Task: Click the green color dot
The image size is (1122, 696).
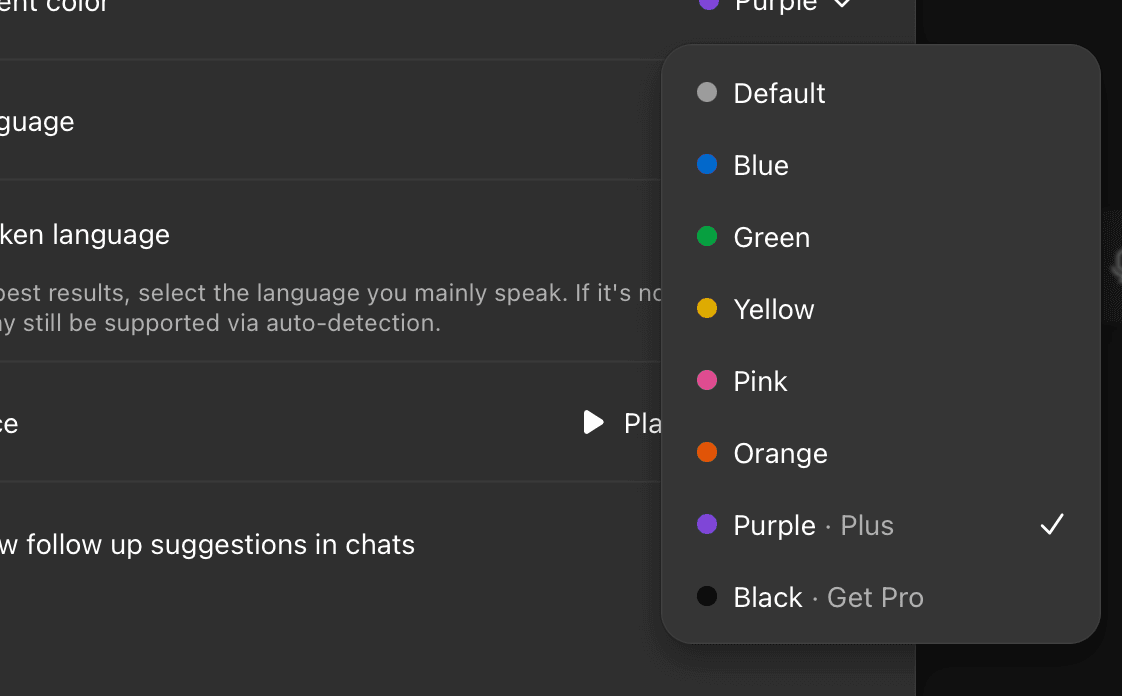Action: (x=707, y=236)
